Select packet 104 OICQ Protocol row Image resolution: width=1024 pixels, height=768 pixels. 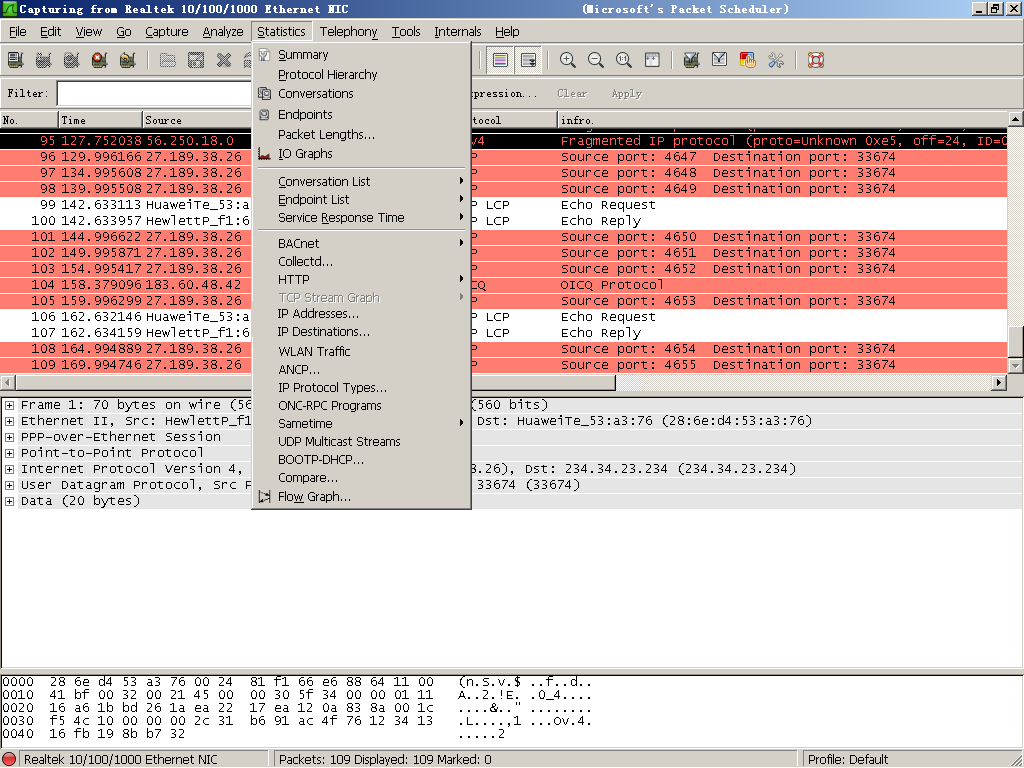(504, 285)
